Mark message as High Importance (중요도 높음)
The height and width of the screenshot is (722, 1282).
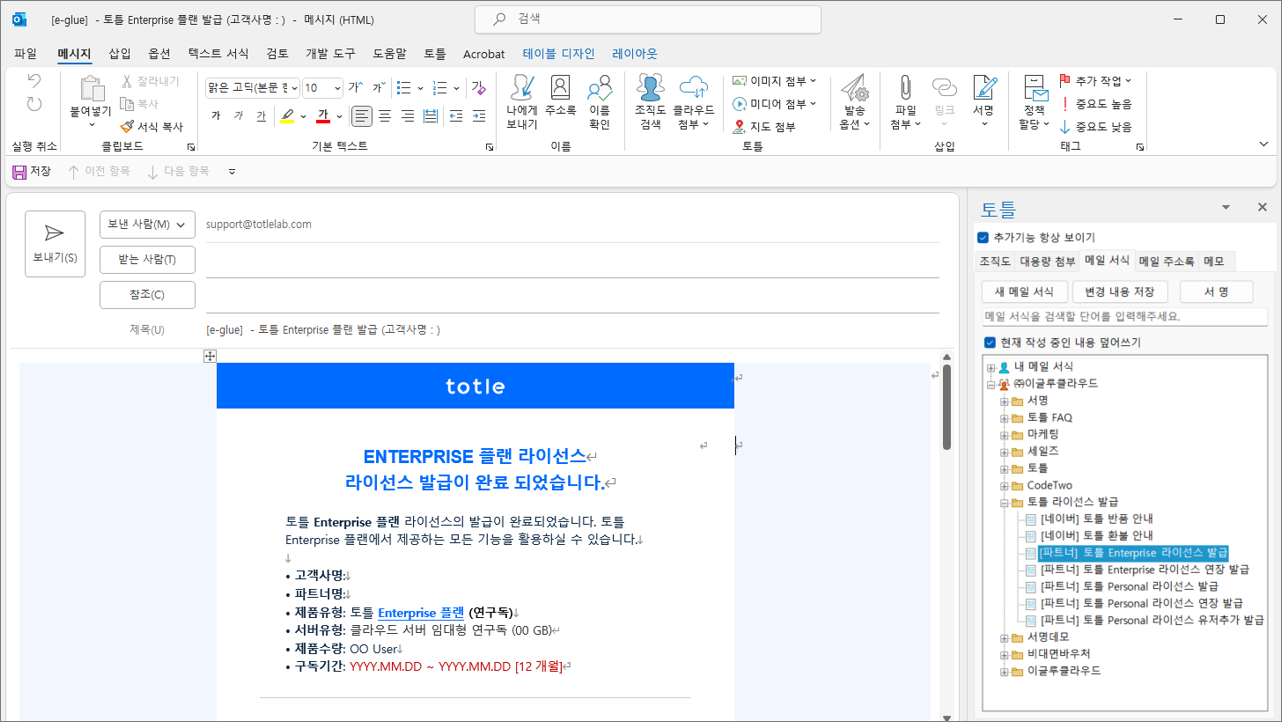(x=1096, y=104)
